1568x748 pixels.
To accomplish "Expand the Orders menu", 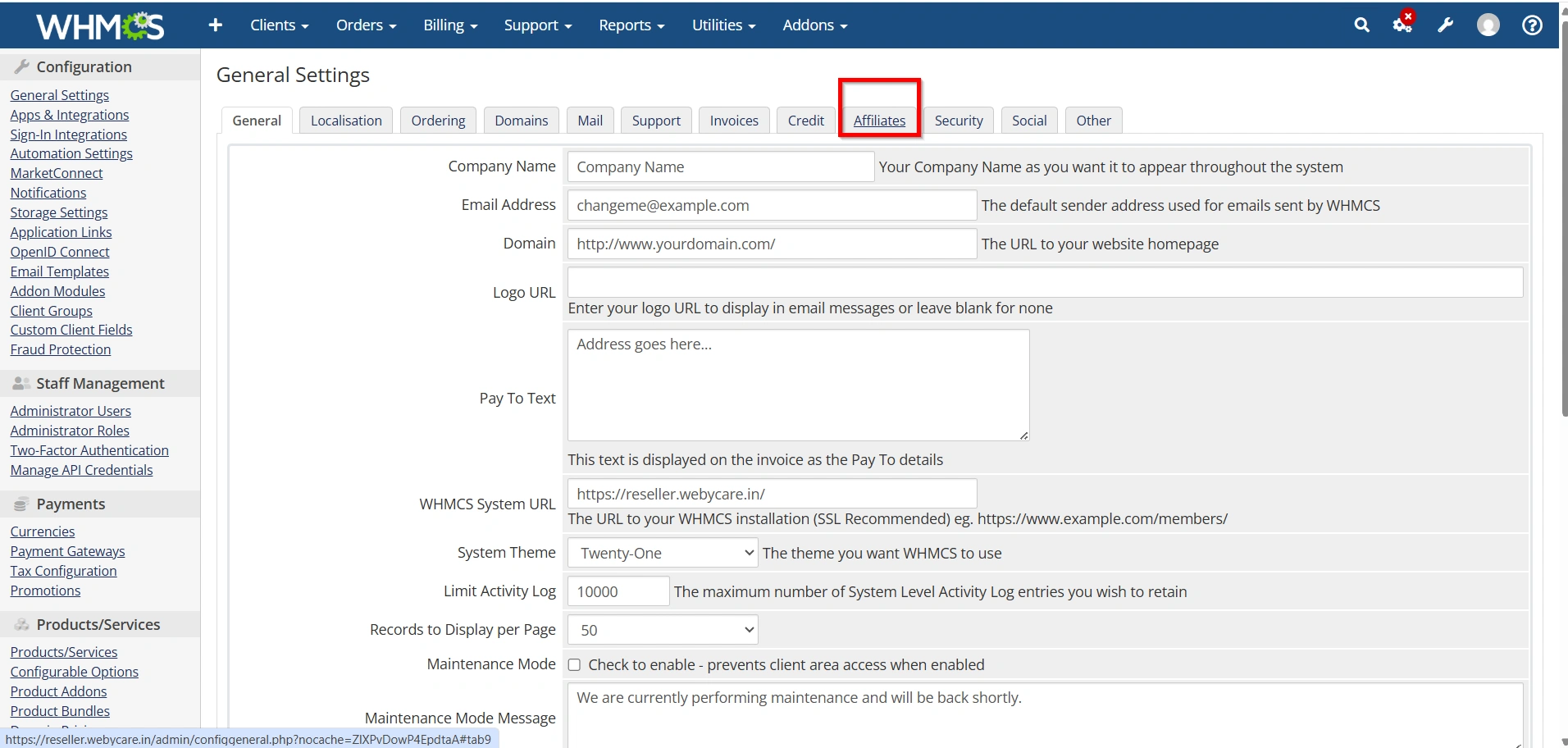I will 366,25.
